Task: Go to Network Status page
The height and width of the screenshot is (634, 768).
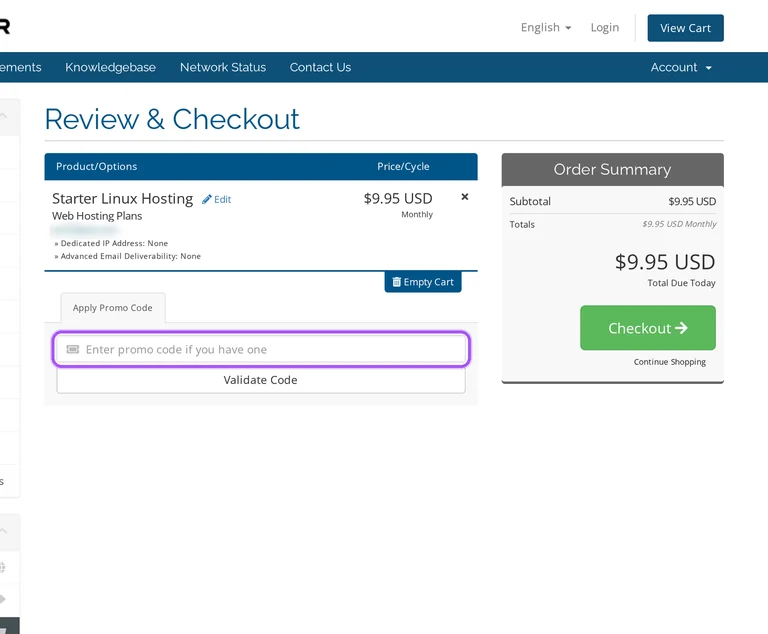Action: (x=223, y=67)
